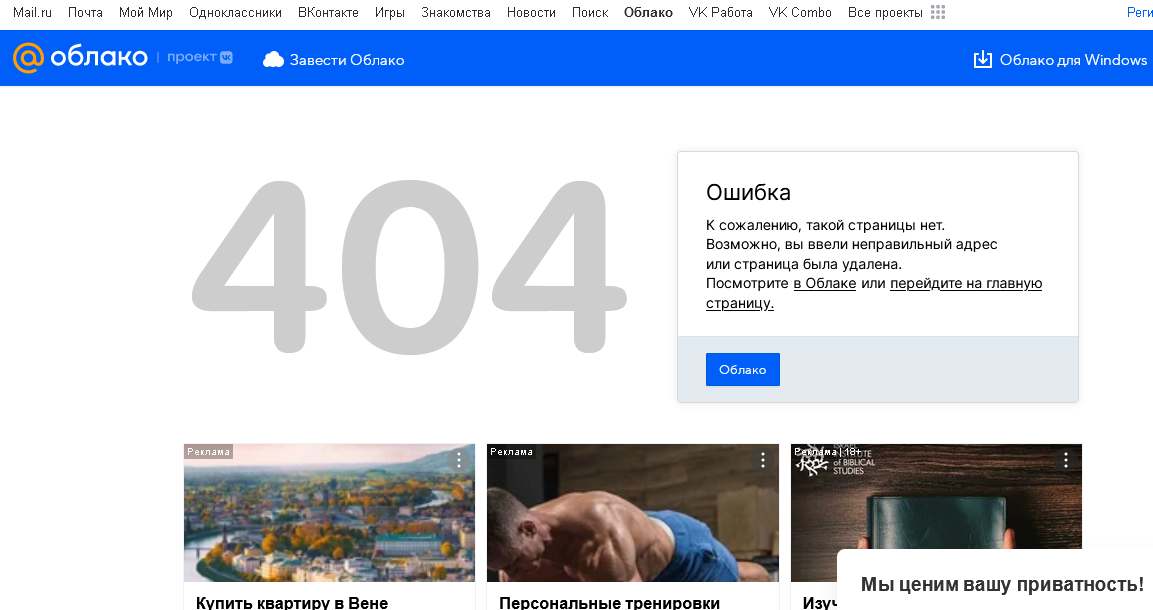1153x610 pixels.
Task: Open the push-up workout ad image
Action: pyautogui.click(x=632, y=513)
